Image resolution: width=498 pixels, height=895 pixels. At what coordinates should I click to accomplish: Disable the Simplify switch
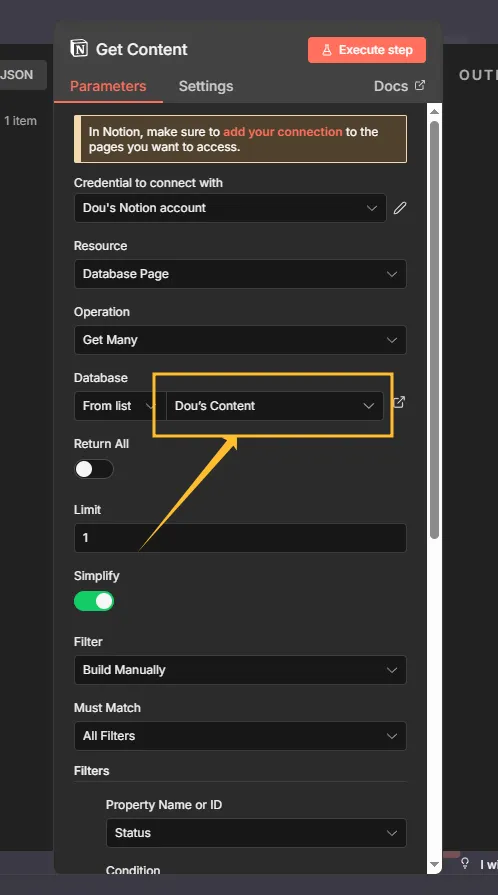(x=94, y=601)
